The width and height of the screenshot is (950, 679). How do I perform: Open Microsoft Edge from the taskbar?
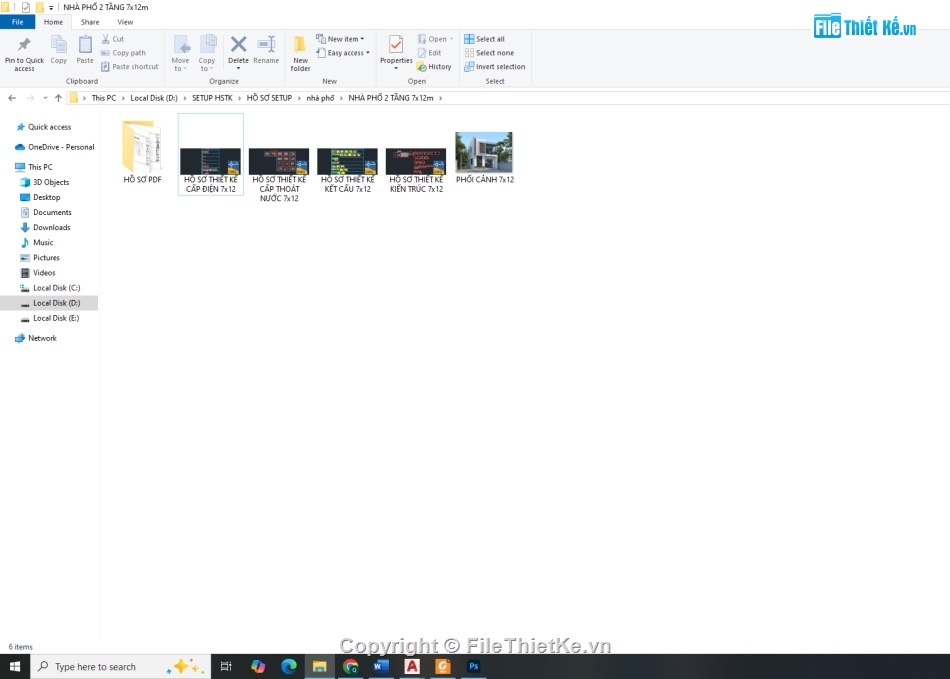coord(289,666)
